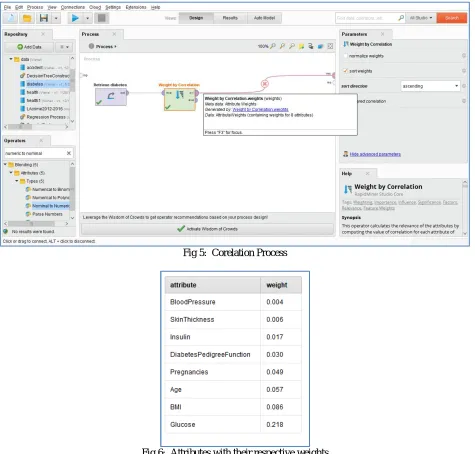
Task: Switch to the Auto Model view
Action: click(265, 18)
